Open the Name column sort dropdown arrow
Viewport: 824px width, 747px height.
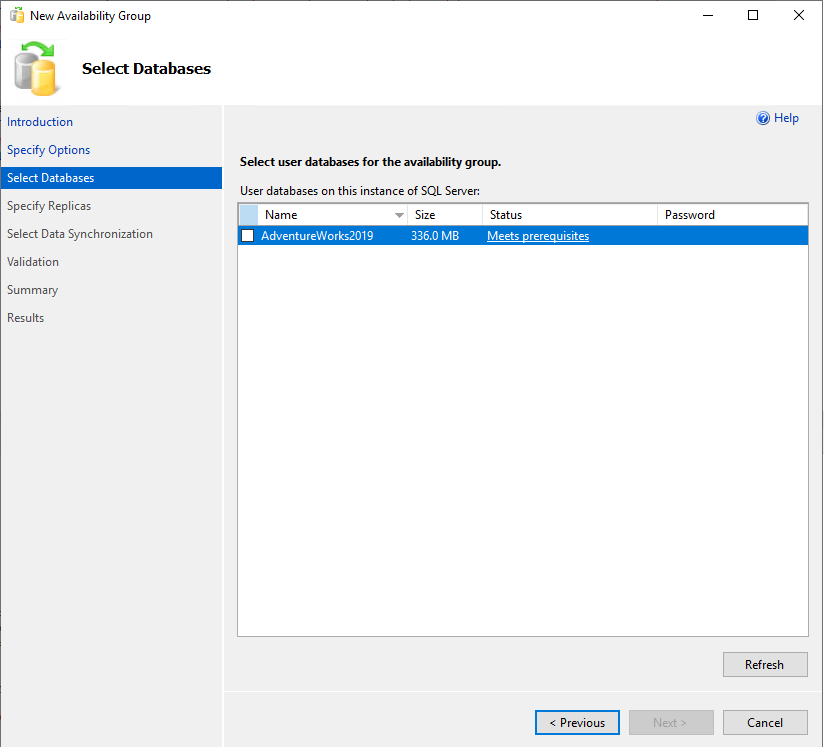point(399,215)
